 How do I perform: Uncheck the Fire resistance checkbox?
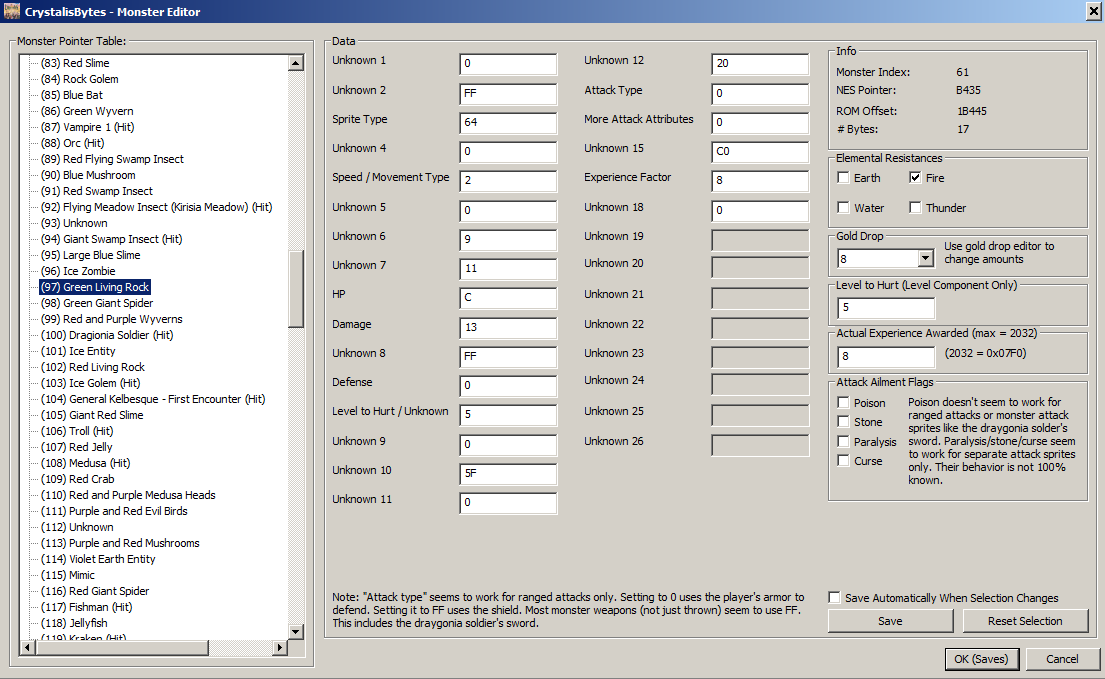[915, 178]
